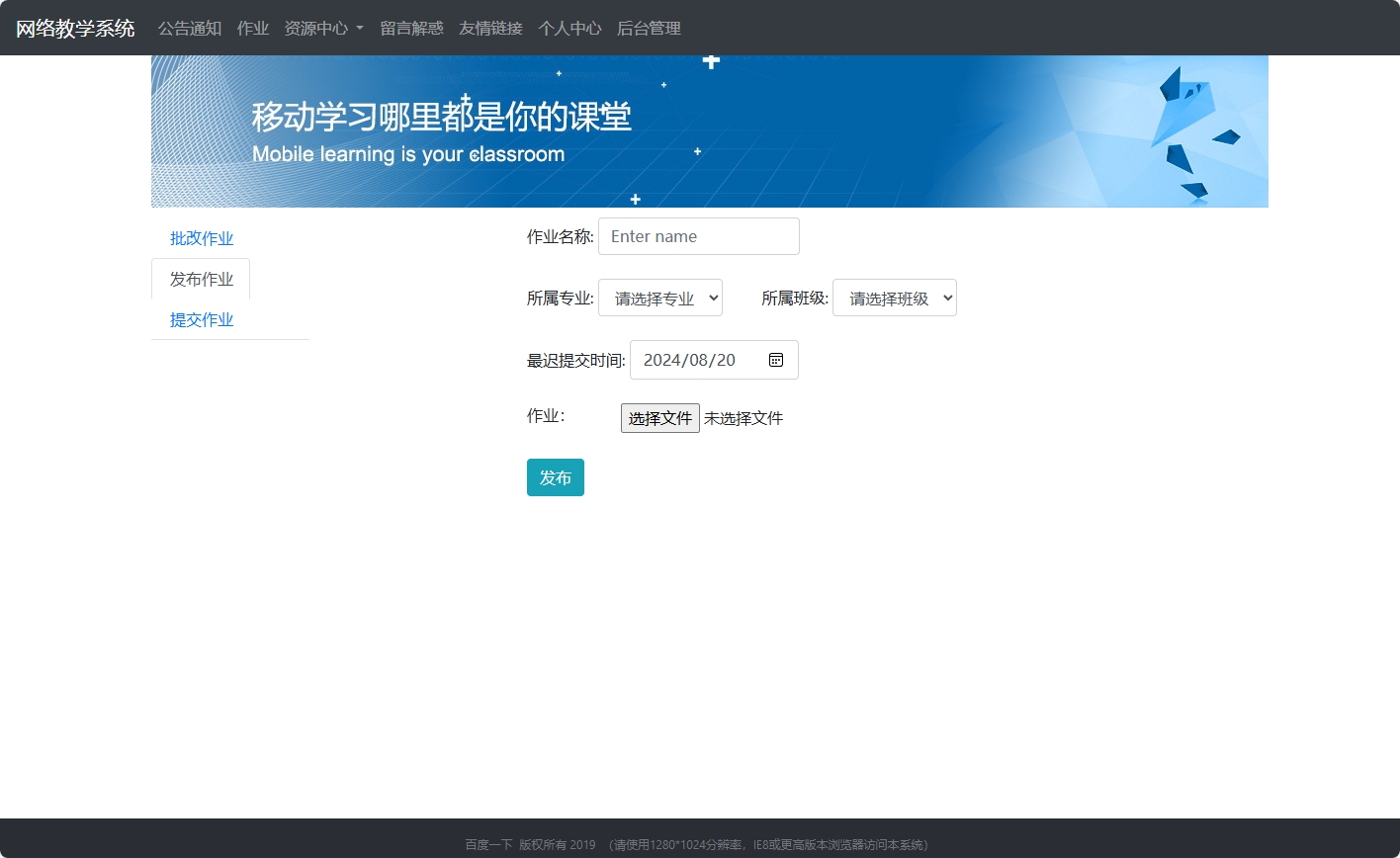
Task: Select the 批改作业 sidebar link
Action: coord(202,238)
